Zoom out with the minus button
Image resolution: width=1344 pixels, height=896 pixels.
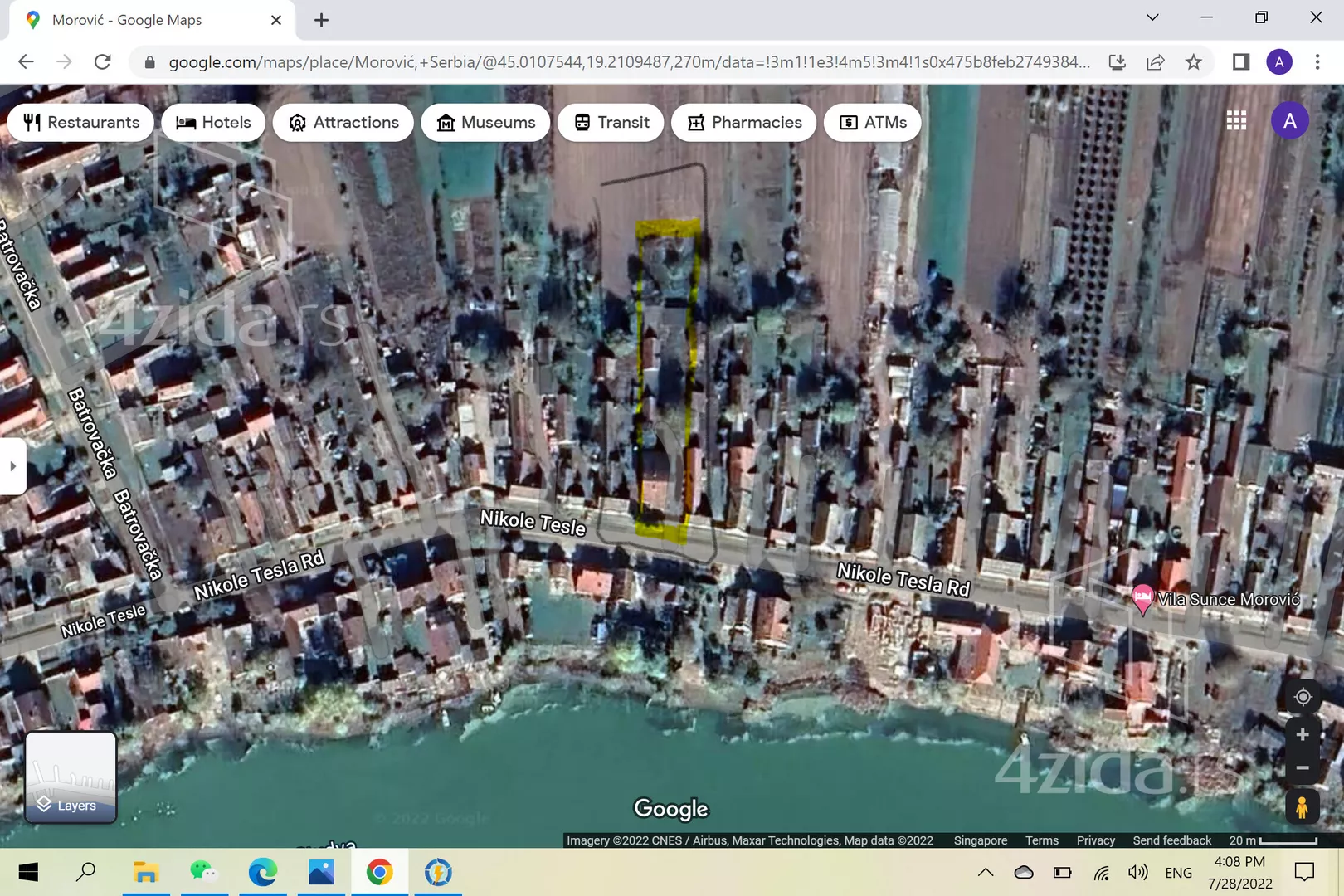point(1303,768)
